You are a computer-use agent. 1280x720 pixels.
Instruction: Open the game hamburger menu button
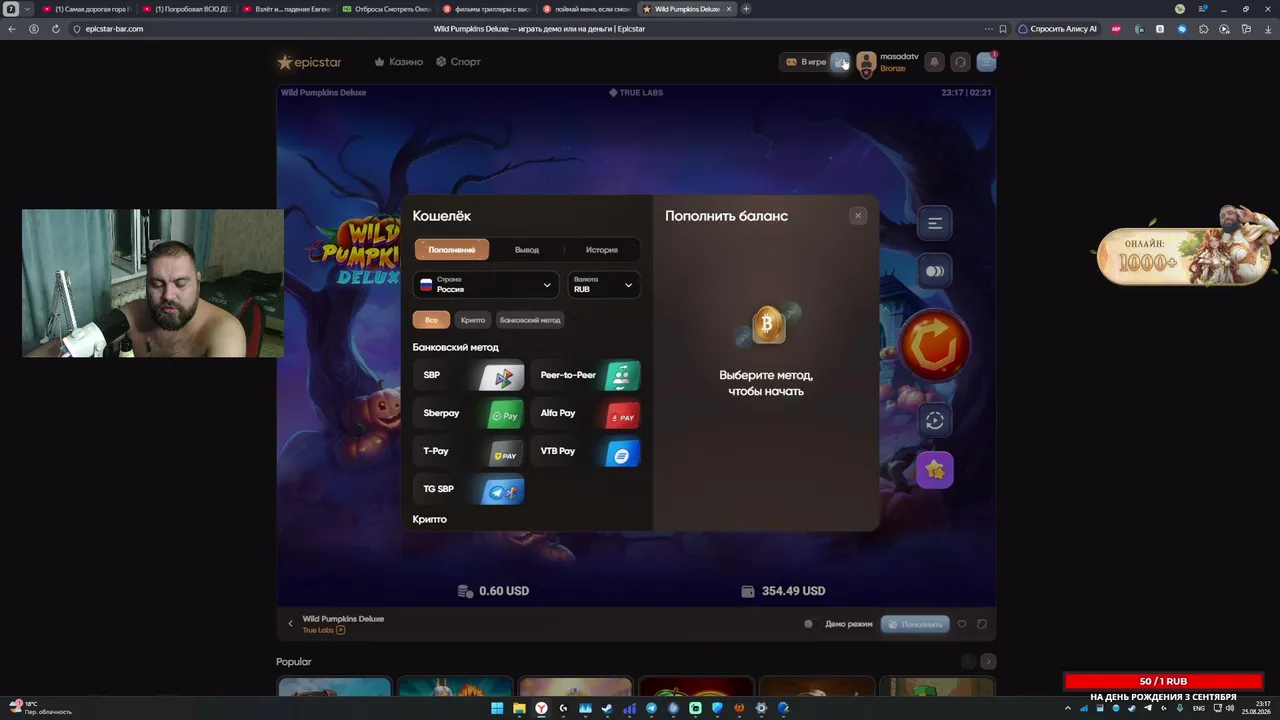[935, 223]
